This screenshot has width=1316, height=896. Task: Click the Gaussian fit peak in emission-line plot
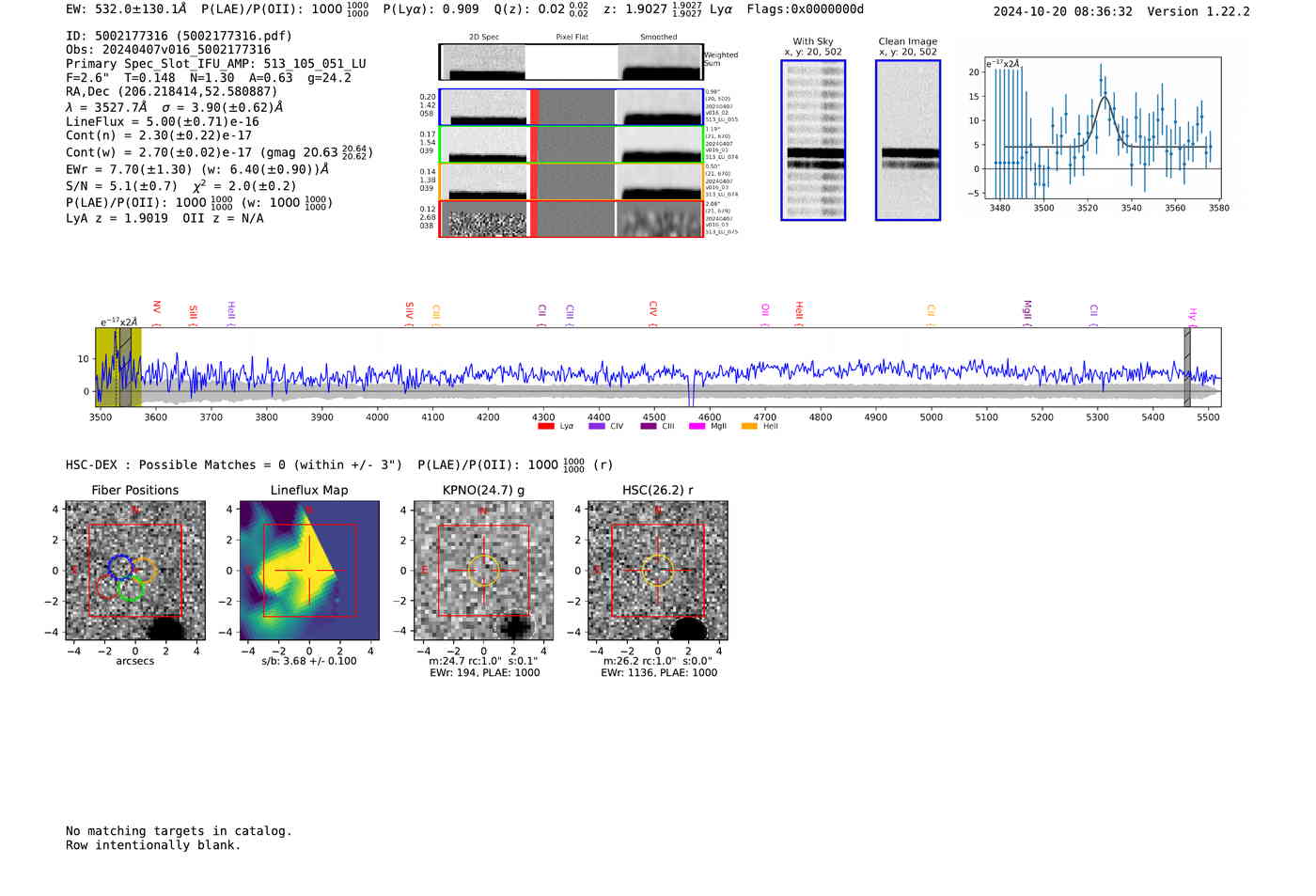(x=1105, y=97)
